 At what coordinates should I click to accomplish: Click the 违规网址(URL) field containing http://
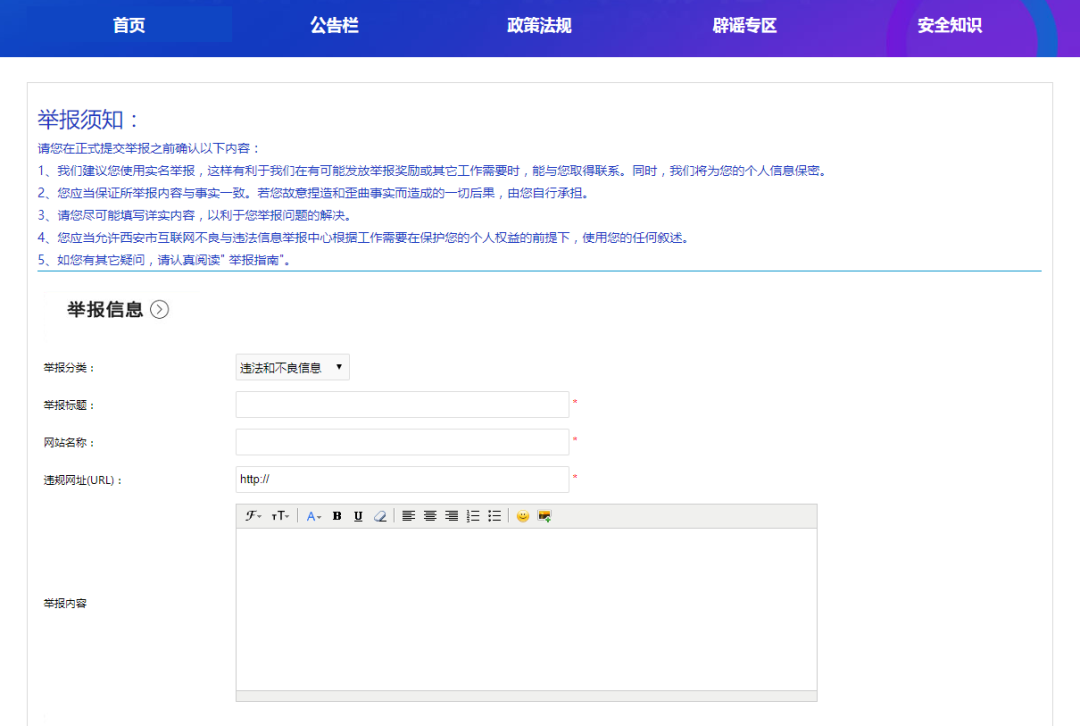[402, 479]
